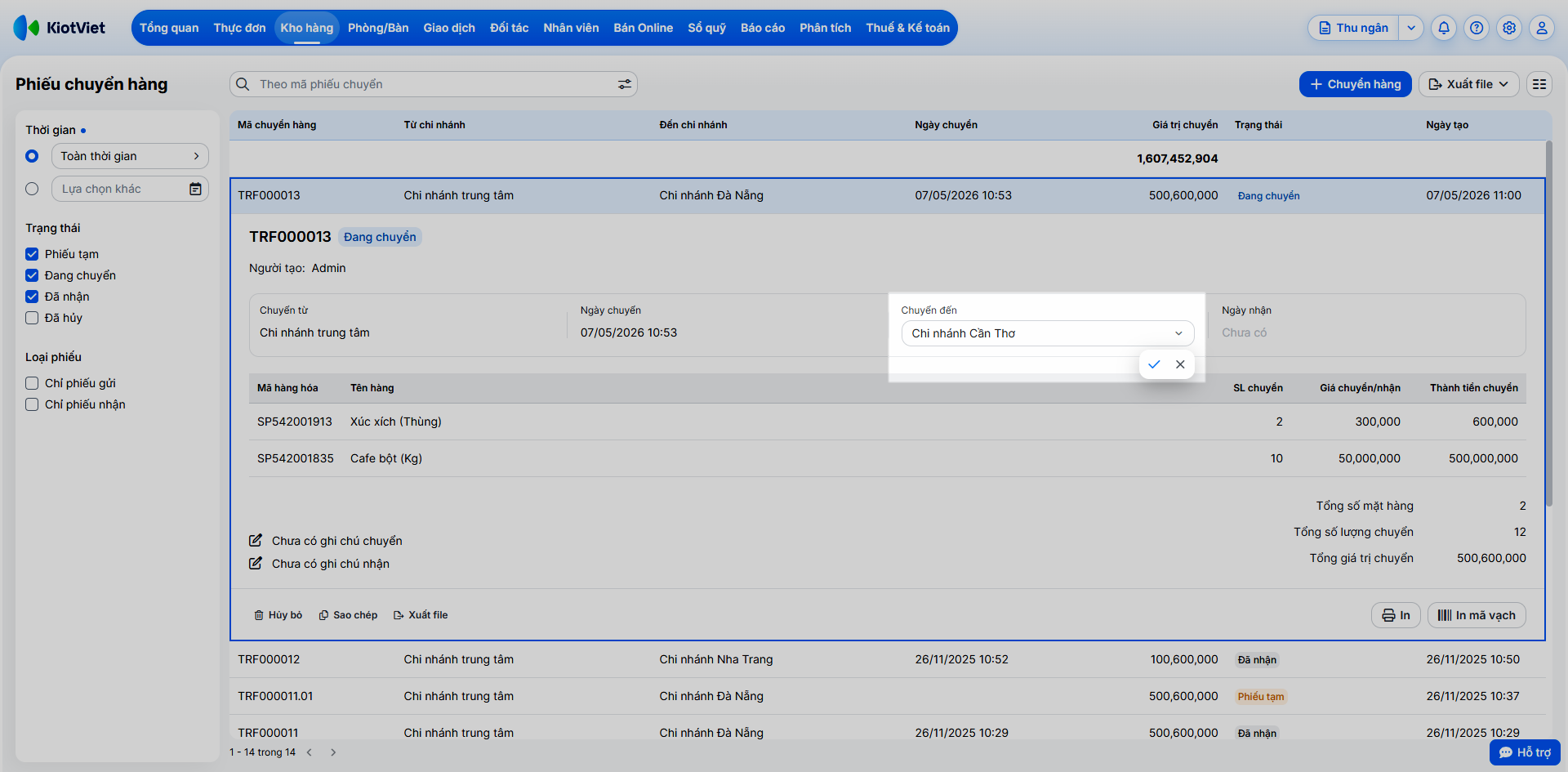Uncheck the Phiếu tạm status filter
Image resolution: width=1568 pixels, height=772 pixels.
[x=32, y=254]
